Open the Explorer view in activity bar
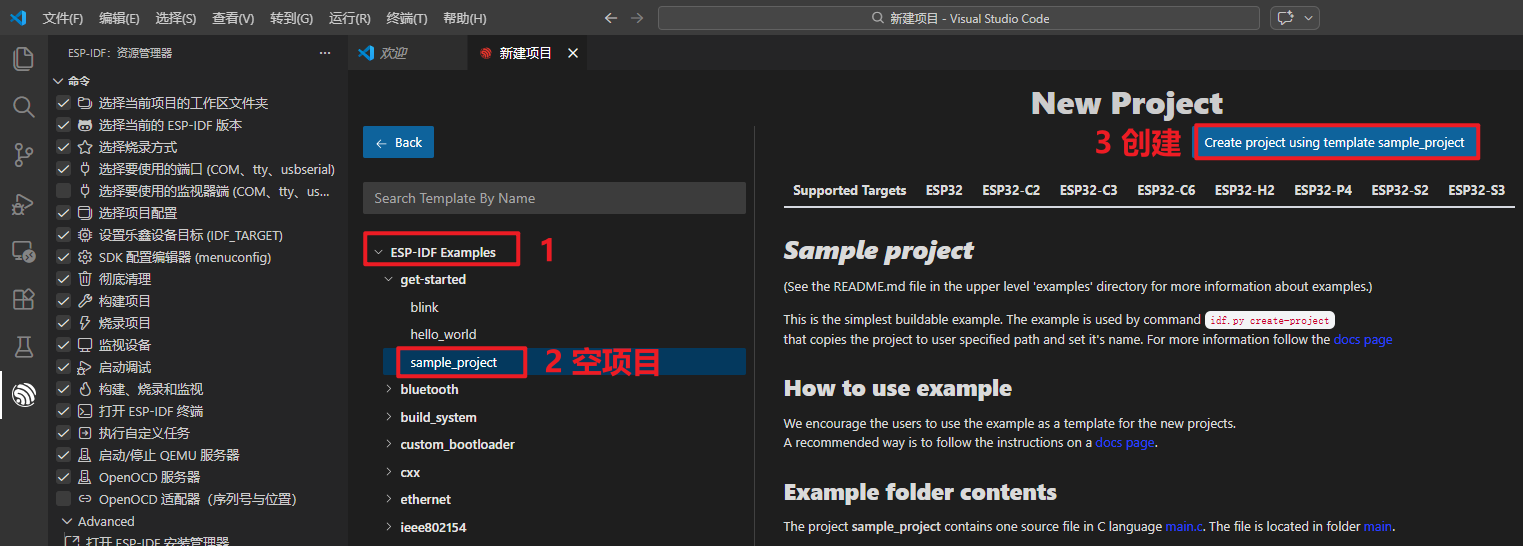1523x546 pixels. click(x=23, y=59)
